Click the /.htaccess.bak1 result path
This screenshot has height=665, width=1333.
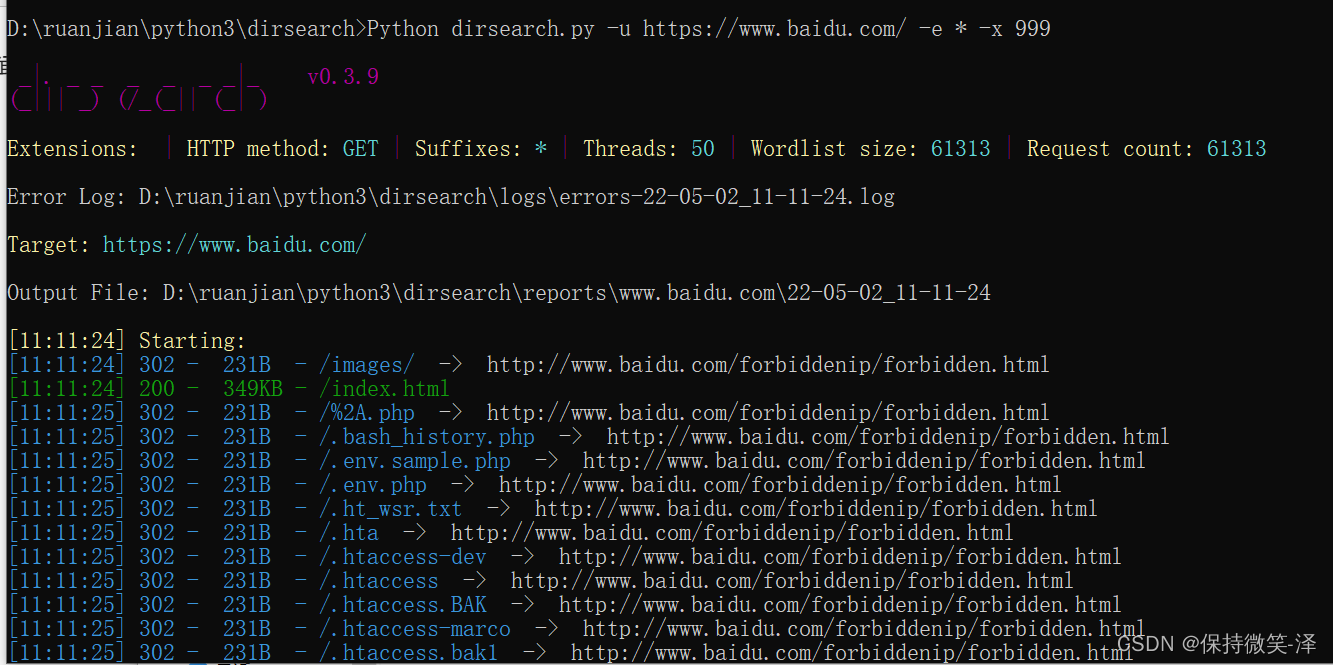click(408, 653)
